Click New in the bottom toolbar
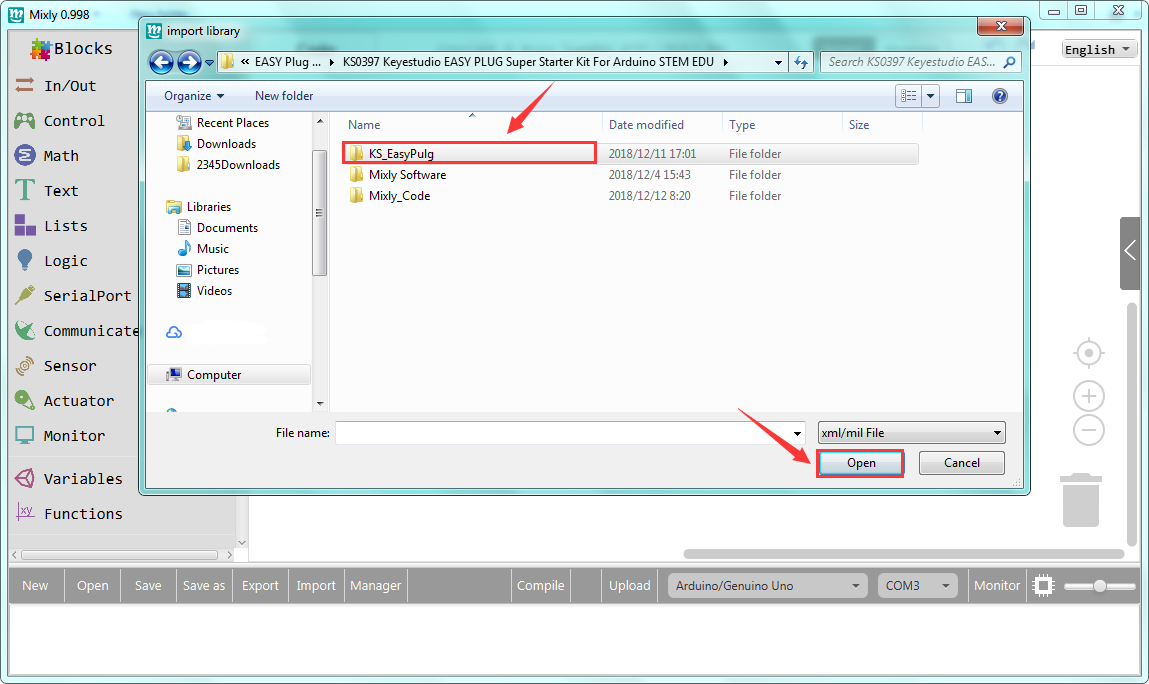 (35, 586)
